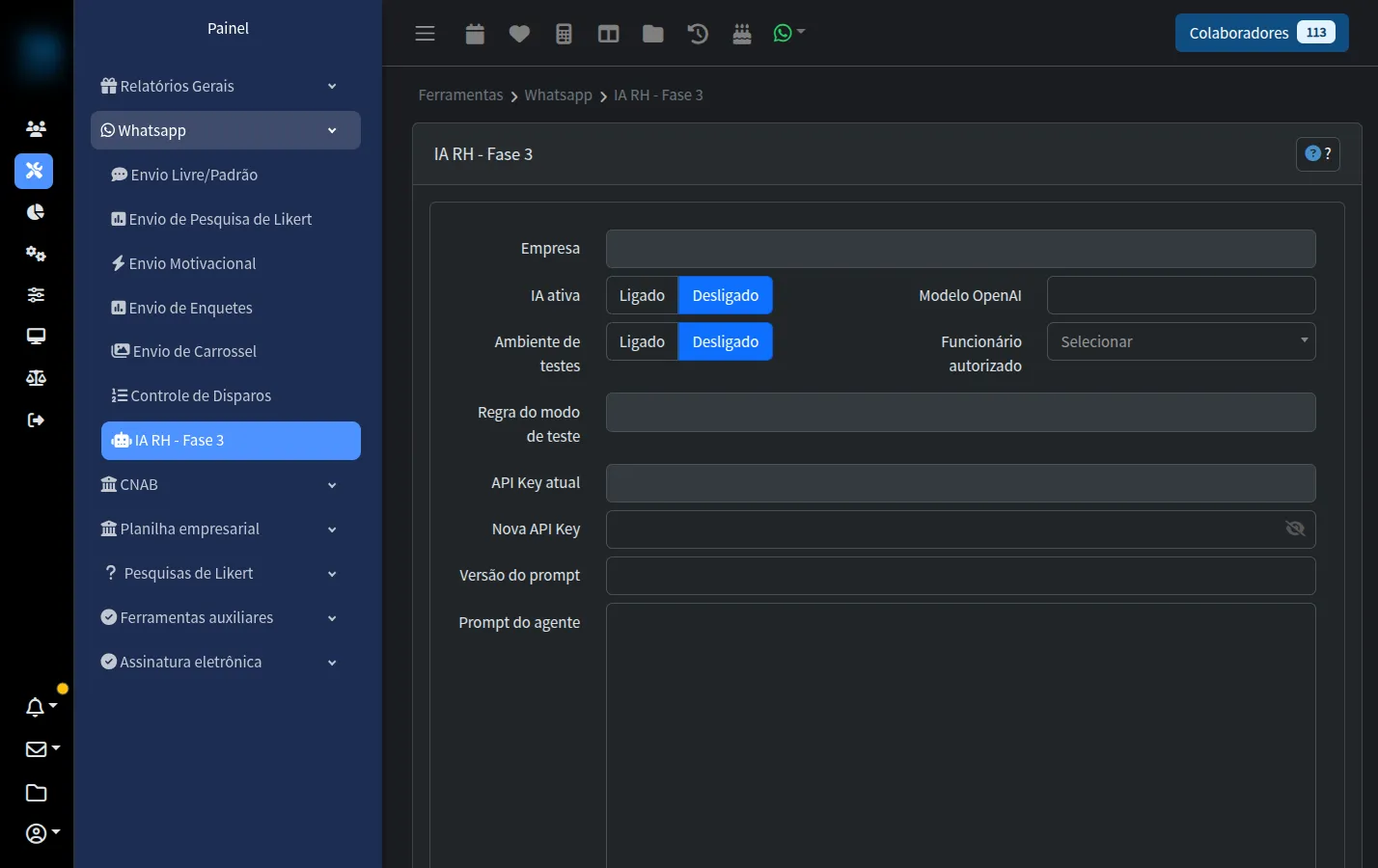Open the calendar icon in the top toolbar
The image size is (1378, 868).
tap(475, 34)
